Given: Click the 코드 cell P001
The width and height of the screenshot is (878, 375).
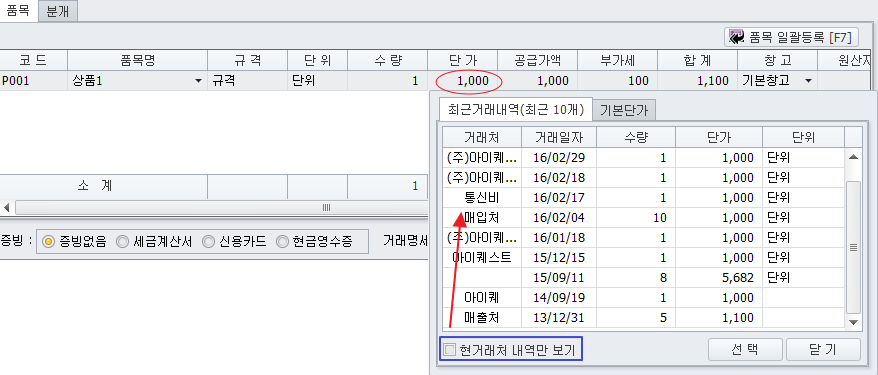Looking at the screenshot, I should tap(33, 81).
